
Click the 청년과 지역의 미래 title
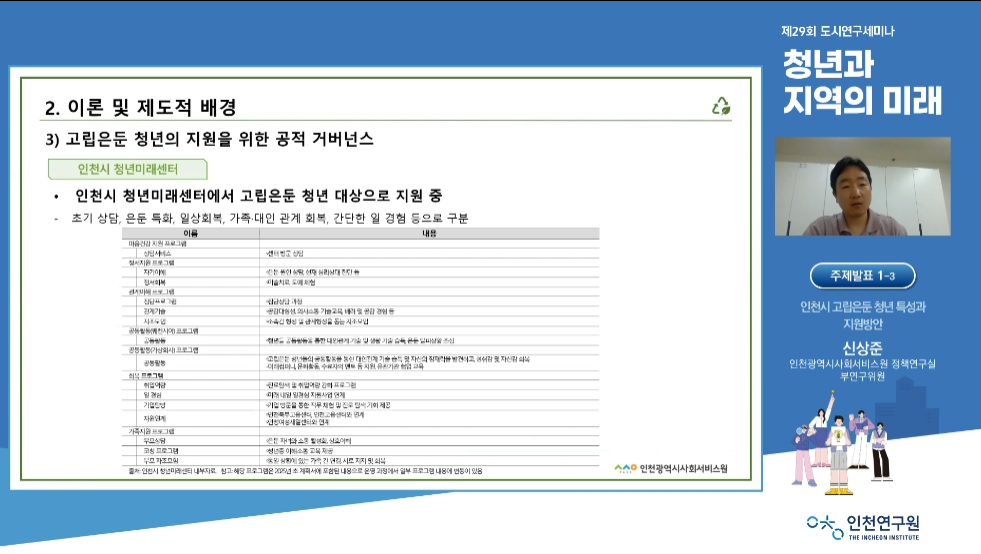862,84
